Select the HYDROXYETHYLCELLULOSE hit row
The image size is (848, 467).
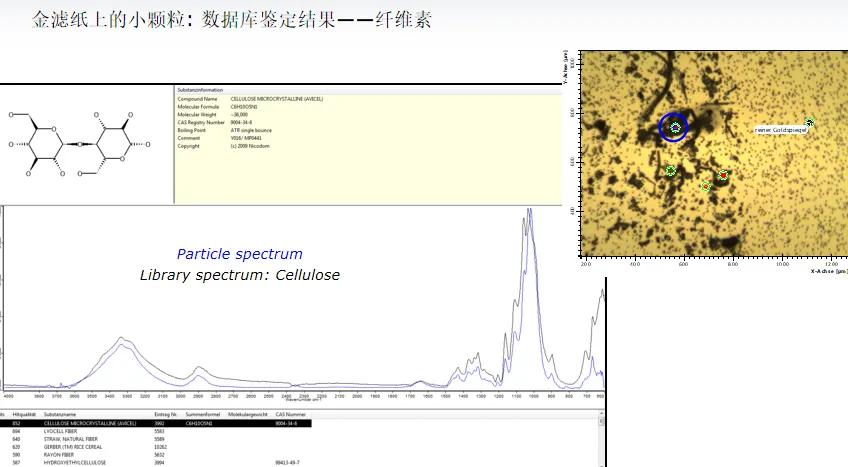[156, 463]
